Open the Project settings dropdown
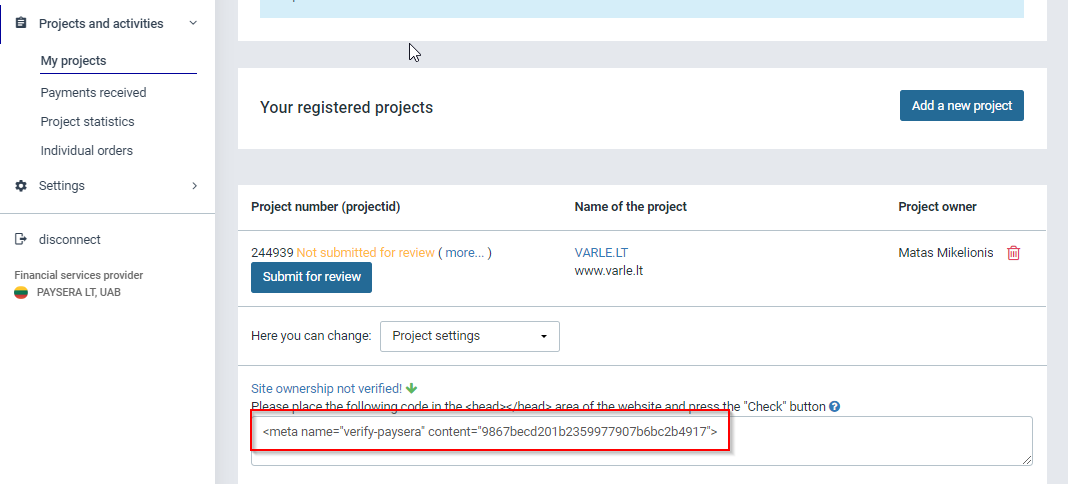Viewport: 1068px width, 484px height. click(469, 336)
